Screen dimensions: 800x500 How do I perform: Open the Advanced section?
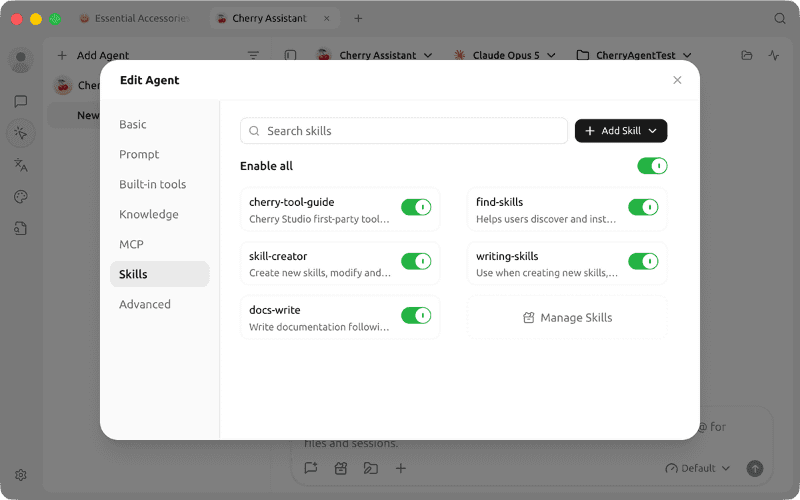pyautogui.click(x=160, y=305)
